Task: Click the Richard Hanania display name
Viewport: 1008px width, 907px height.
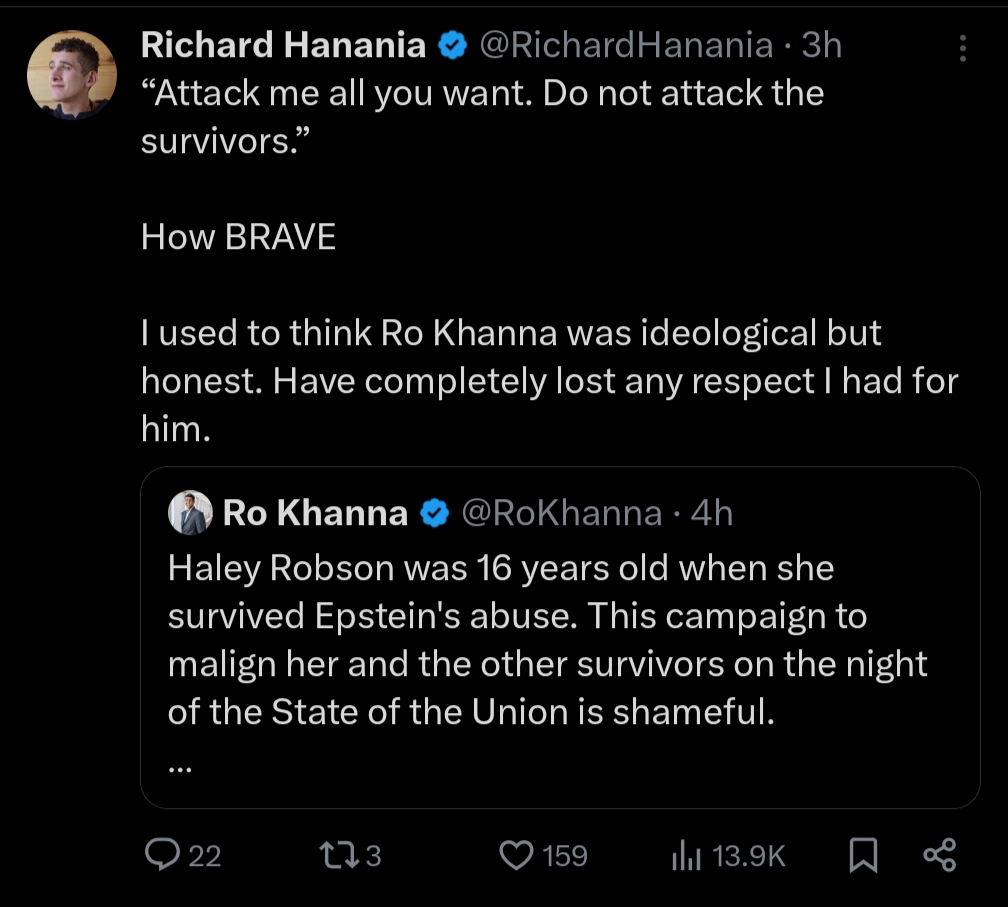Action: pos(283,45)
